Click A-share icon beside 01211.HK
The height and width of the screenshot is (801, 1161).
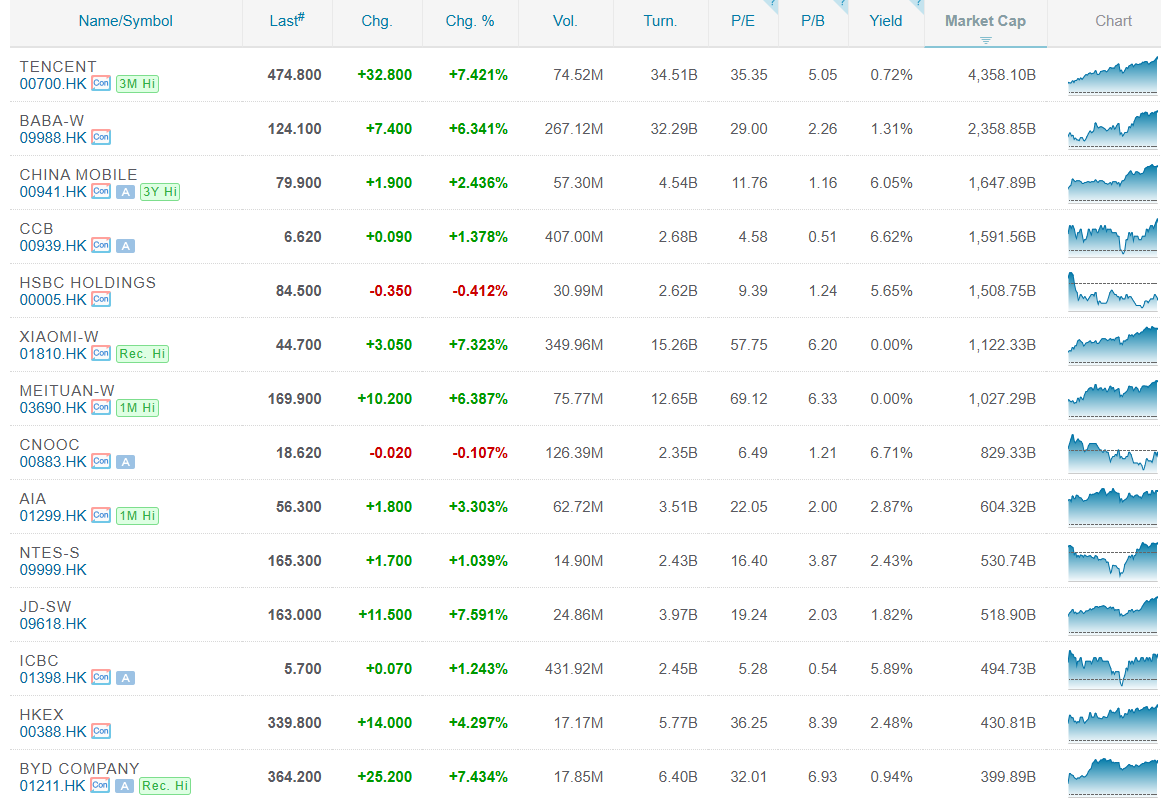pyautogui.click(x=126, y=786)
